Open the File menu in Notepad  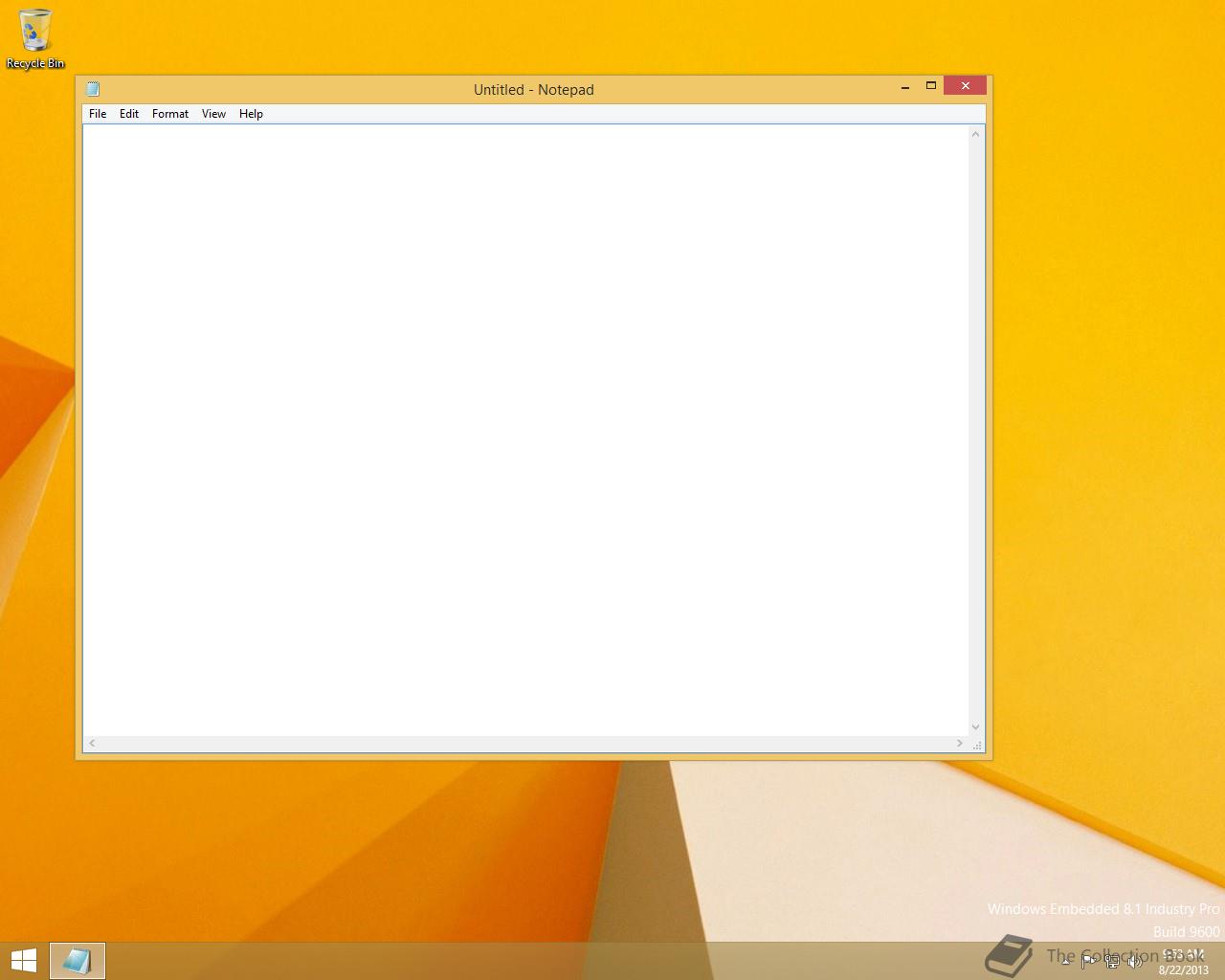98,114
